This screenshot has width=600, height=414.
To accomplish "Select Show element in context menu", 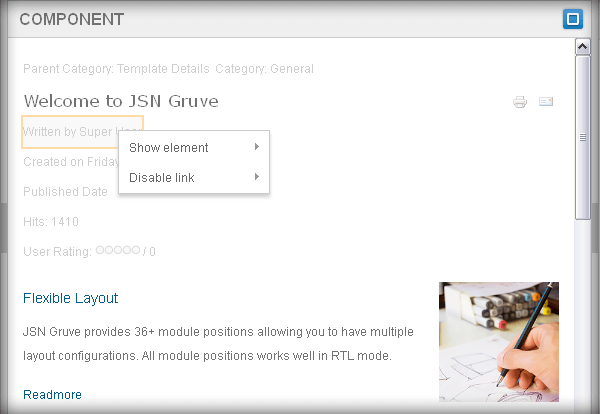I will pos(169,148).
